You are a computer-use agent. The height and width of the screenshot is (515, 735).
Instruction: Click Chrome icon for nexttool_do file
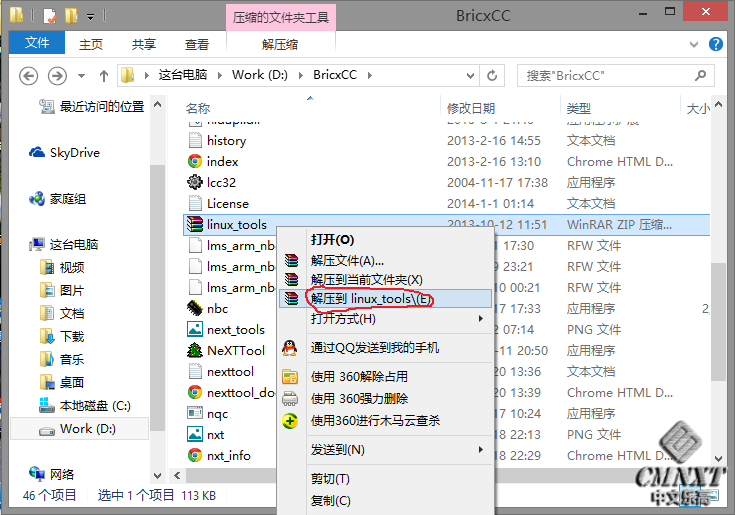pos(195,392)
